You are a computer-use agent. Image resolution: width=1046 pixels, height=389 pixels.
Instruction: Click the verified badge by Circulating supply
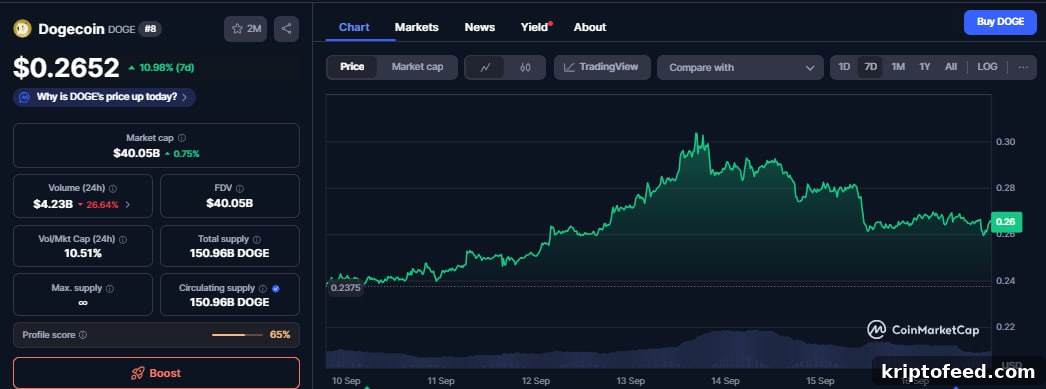[276, 289]
